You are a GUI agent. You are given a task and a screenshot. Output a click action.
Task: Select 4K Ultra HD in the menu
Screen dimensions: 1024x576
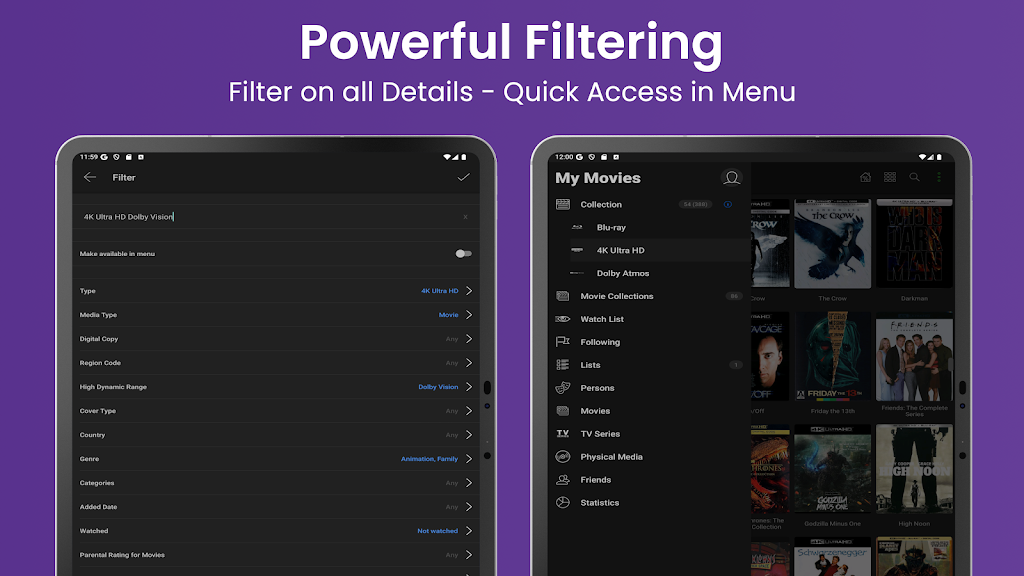click(x=620, y=250)
